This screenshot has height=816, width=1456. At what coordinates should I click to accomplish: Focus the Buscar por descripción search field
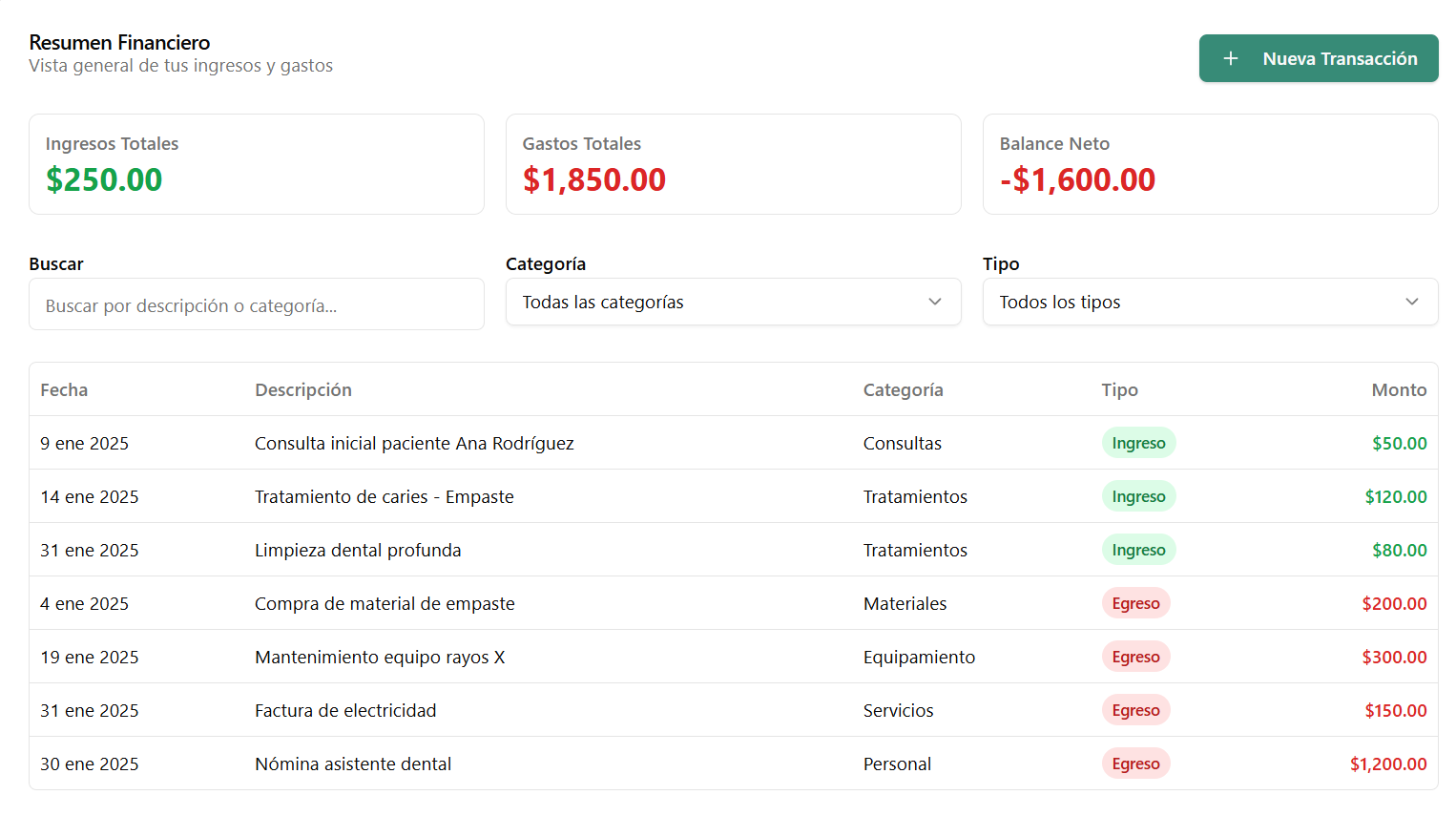coord(256,304)
